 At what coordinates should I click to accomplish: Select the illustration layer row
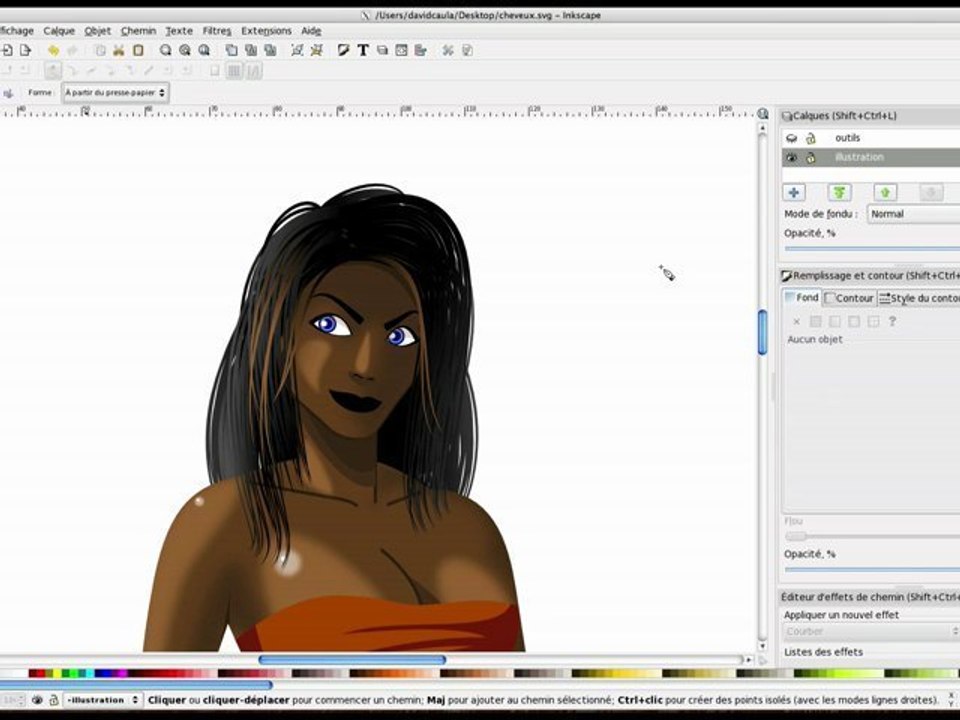[871, 157]
